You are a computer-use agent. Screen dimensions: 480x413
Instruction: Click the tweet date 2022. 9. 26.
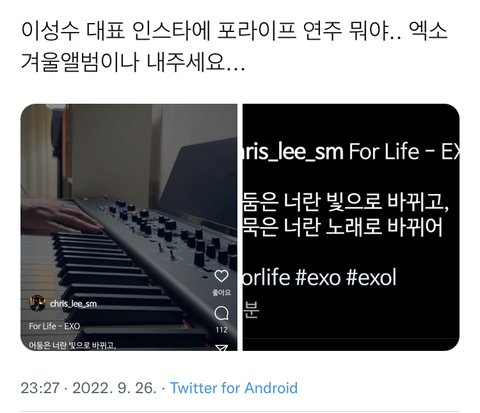pos(114,388)
